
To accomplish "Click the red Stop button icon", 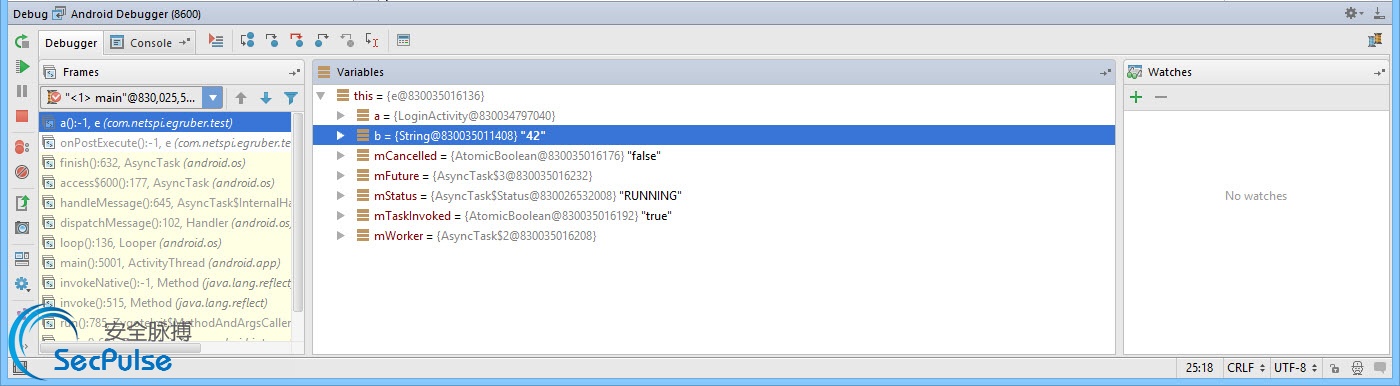I will pos(22,116).
